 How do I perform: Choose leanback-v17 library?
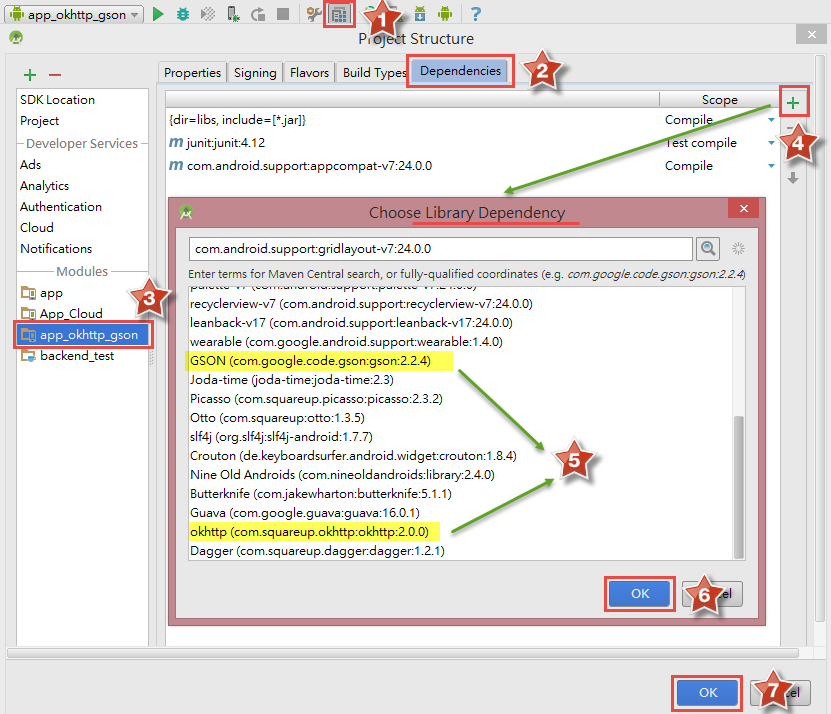[x=351, y=323]
